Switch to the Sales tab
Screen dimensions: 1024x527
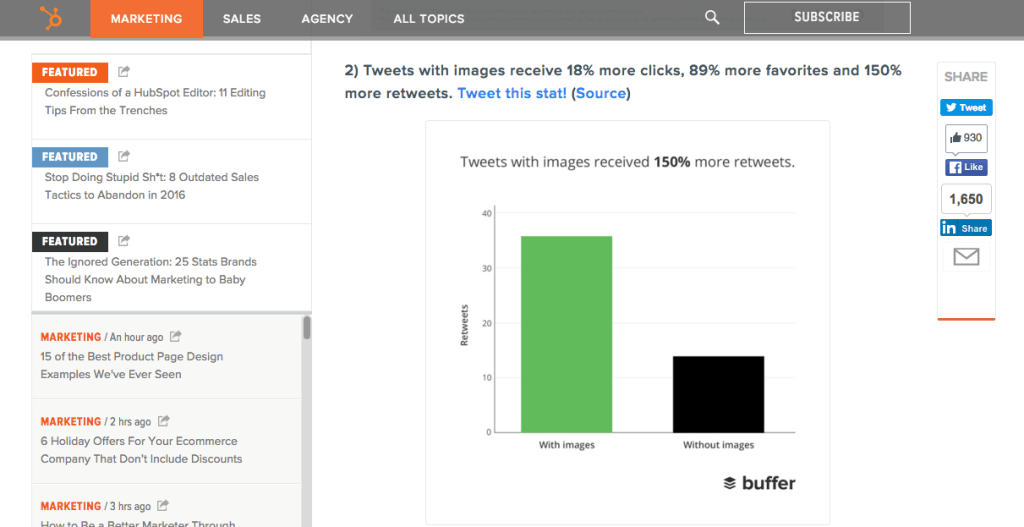click(242, 19)
